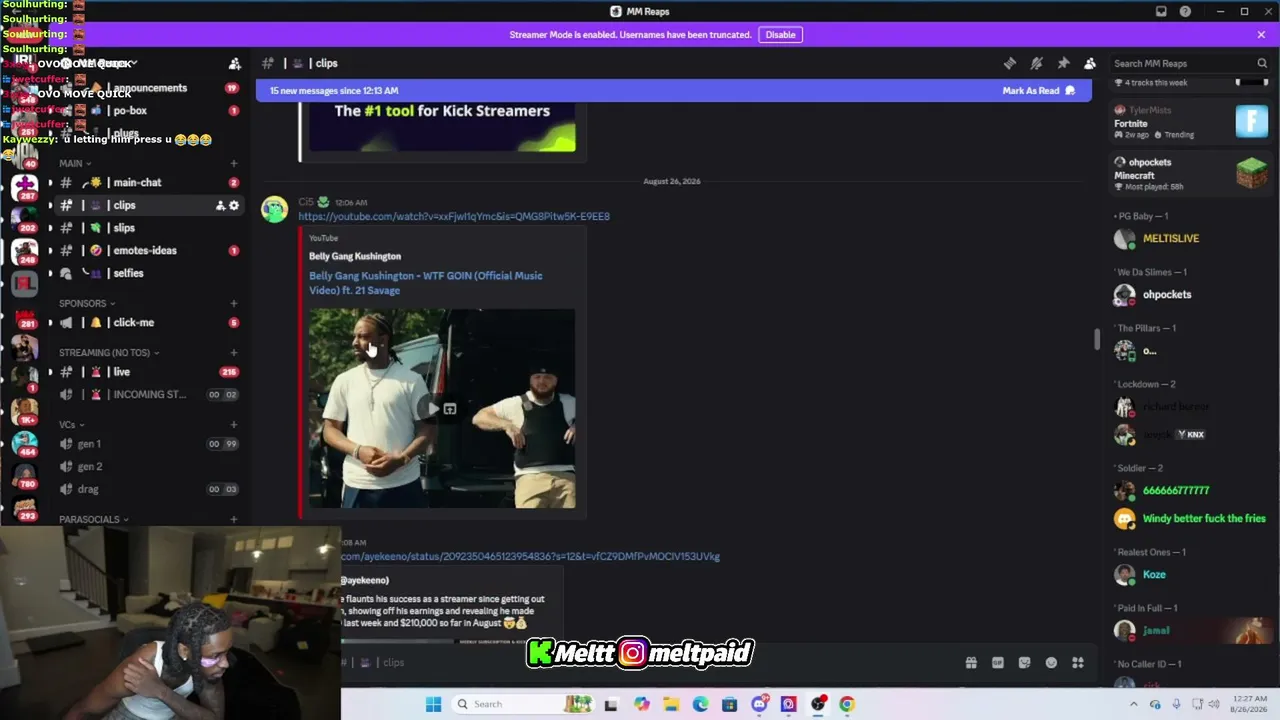Open the clips channel settings gear

click(x=234, y=205)
